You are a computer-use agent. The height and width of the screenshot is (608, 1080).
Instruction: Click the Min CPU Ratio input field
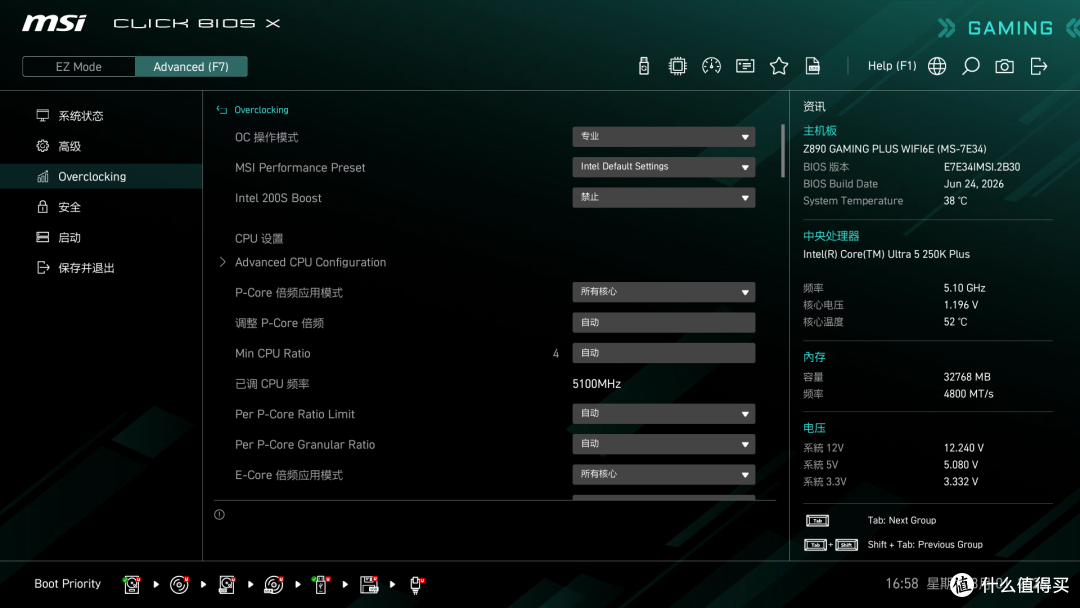tap(663, 353)
